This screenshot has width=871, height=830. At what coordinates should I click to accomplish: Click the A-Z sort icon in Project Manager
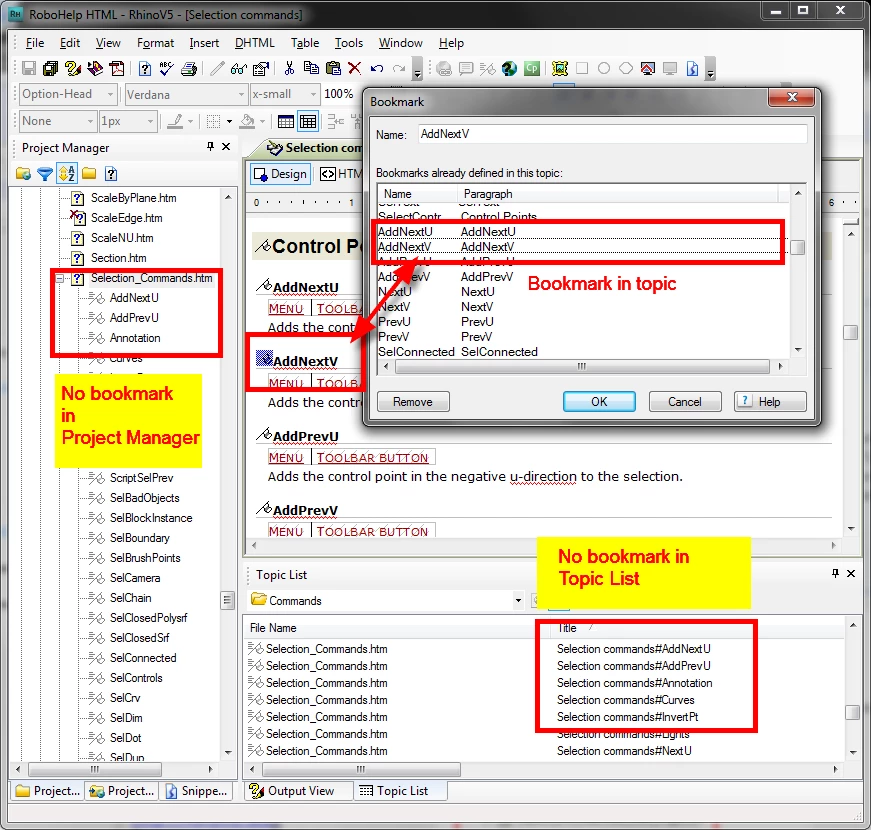[x=67, y=174]
